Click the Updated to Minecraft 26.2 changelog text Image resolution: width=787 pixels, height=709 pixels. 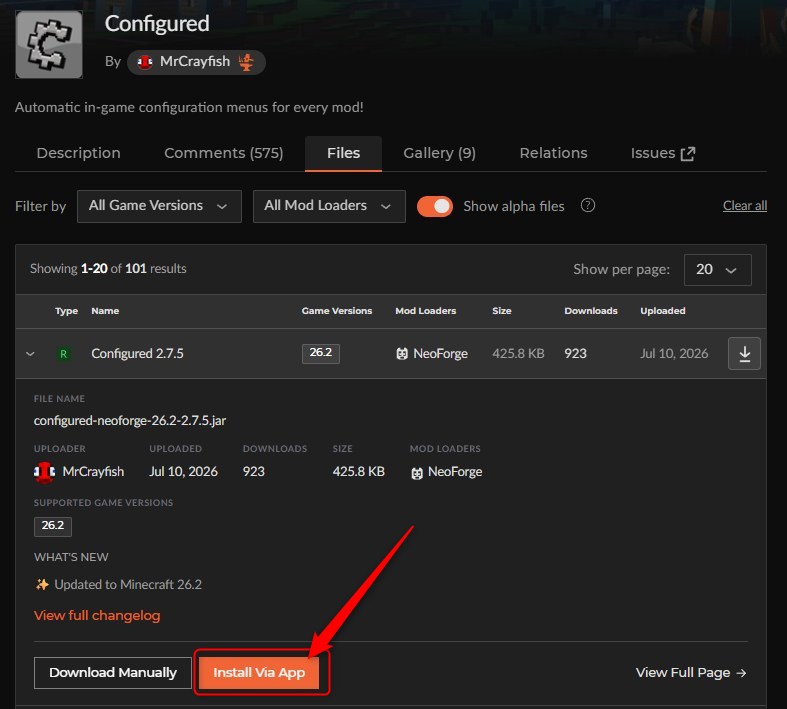pyautogui.click(x=128, y=585)
